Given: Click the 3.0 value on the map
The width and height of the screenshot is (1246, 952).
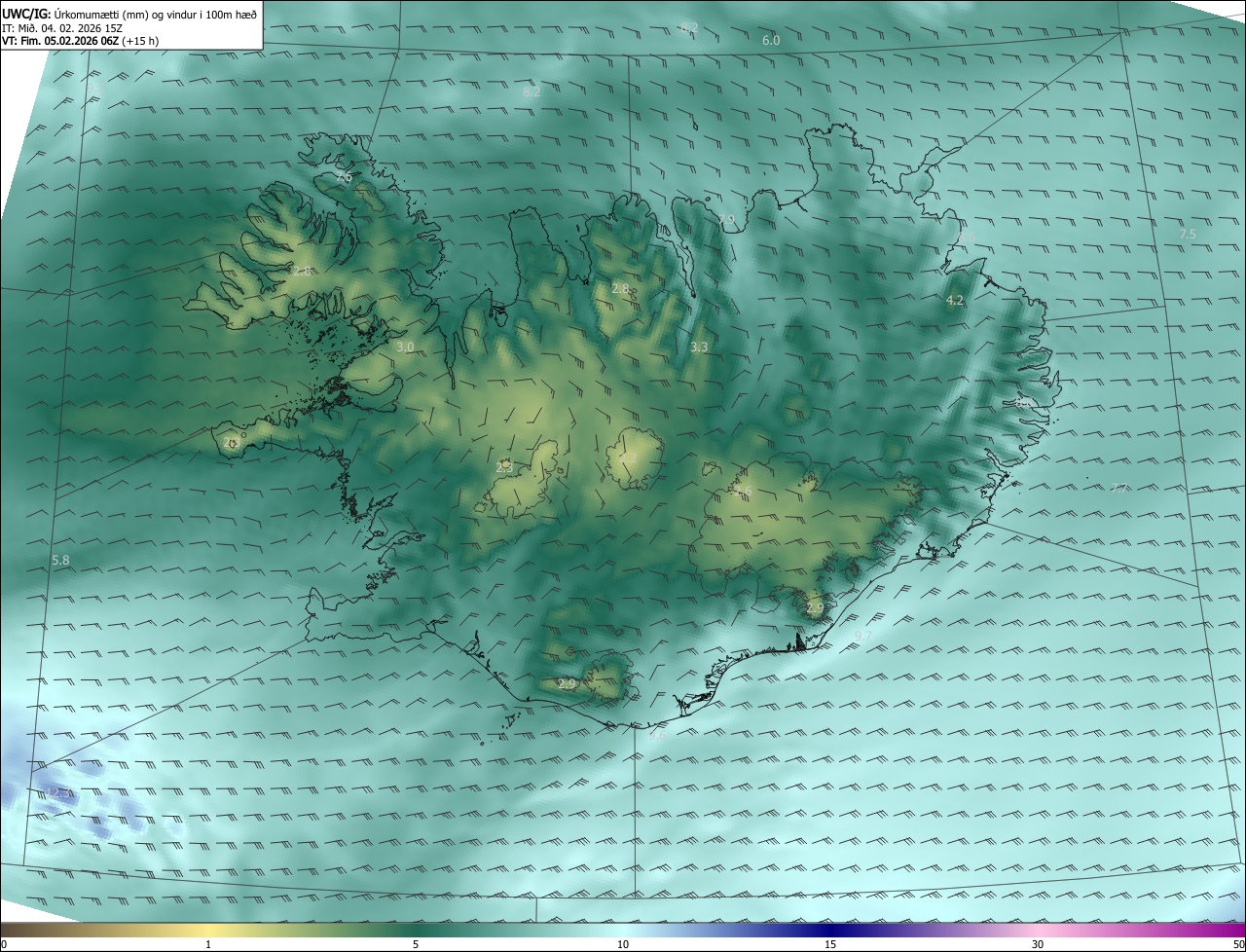Looking at the screenshot, I should [405, 347].
